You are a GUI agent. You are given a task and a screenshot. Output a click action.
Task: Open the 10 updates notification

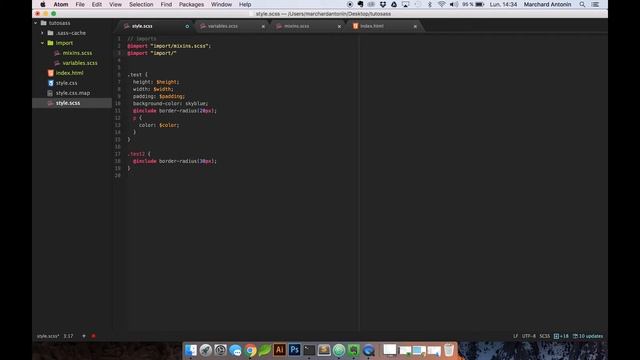point(588,336)
